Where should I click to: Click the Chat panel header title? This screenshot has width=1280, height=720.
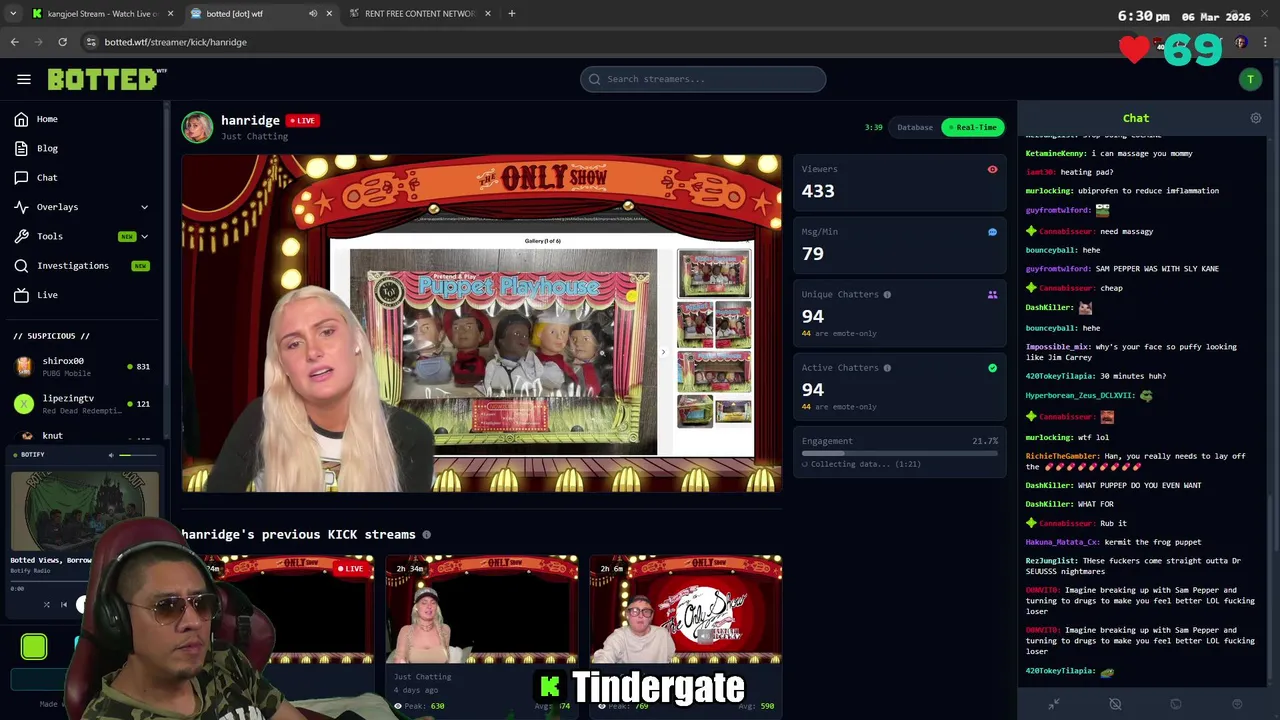pos(1136,118)
